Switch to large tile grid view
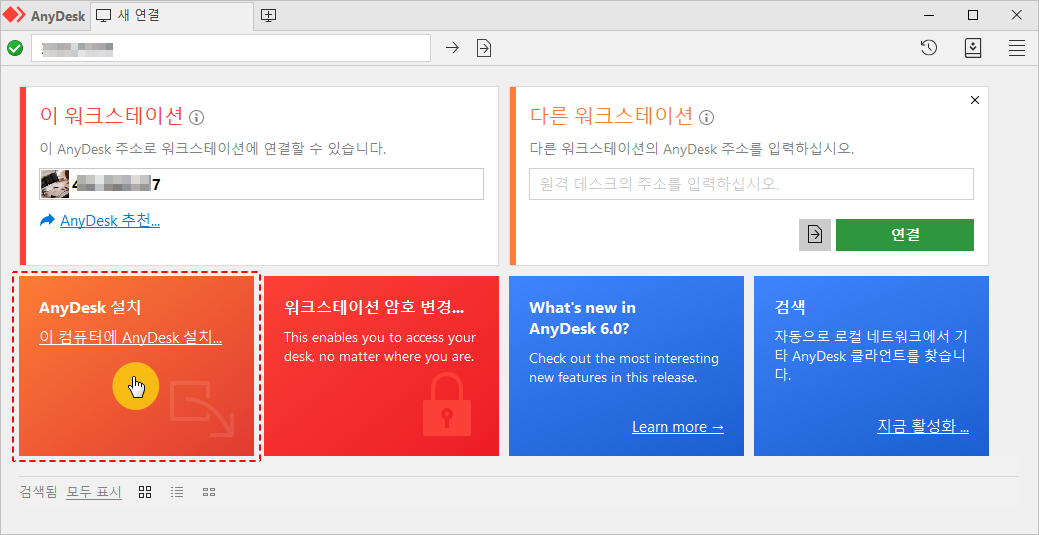The image size is (1039, 535). 145,492
